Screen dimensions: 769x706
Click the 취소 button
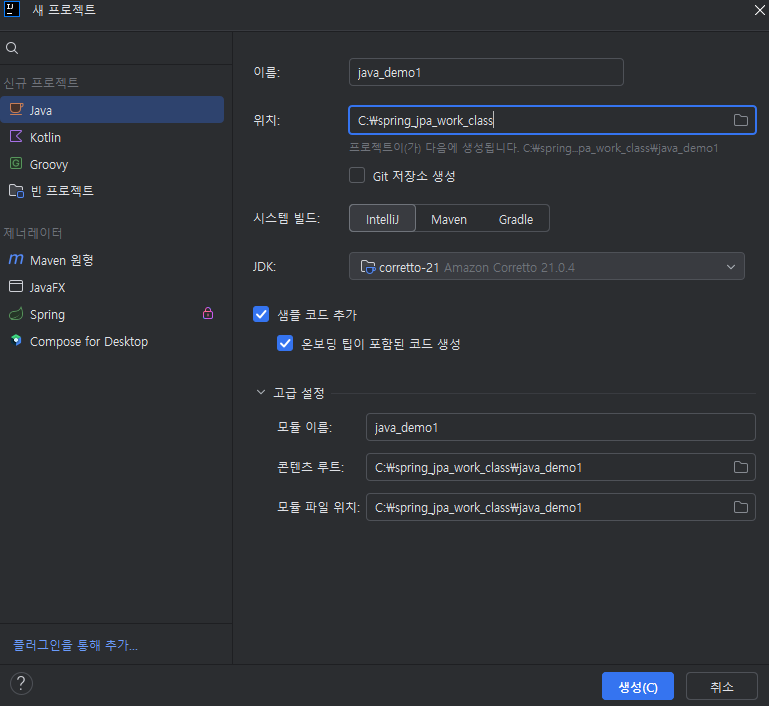(x=722, y=686)
